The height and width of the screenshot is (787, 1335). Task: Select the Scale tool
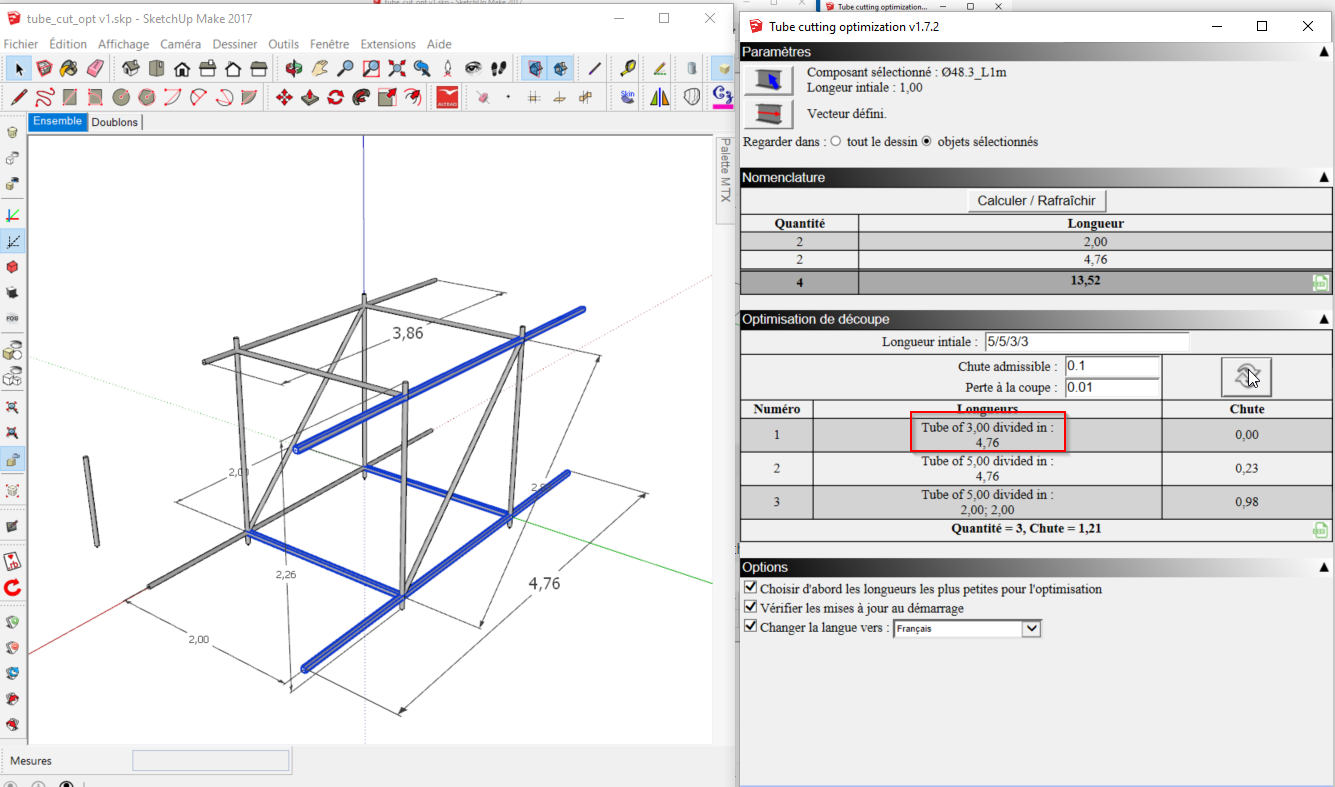(x=387, y=97)
